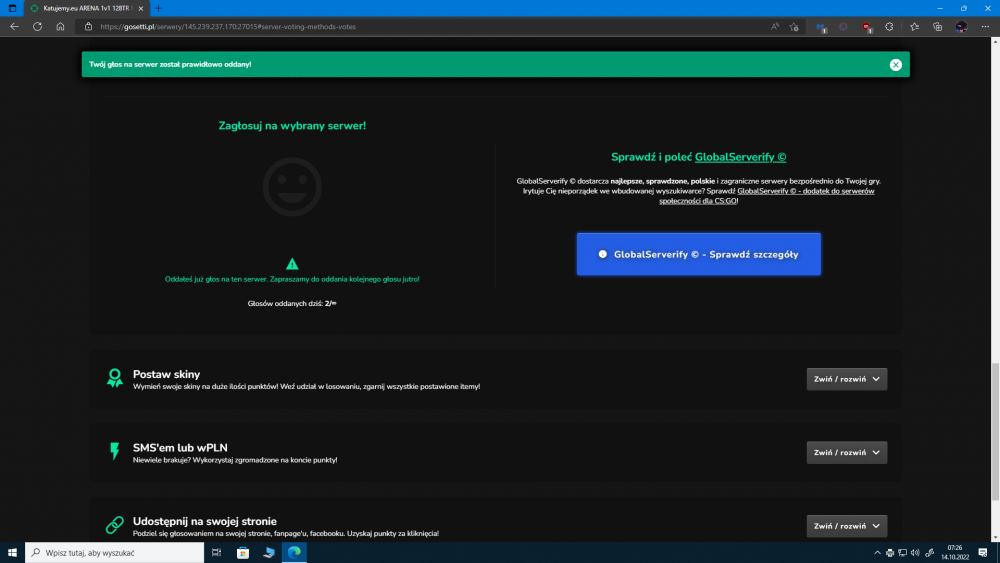Open the tab actions menu icon

tap(12, 8)
